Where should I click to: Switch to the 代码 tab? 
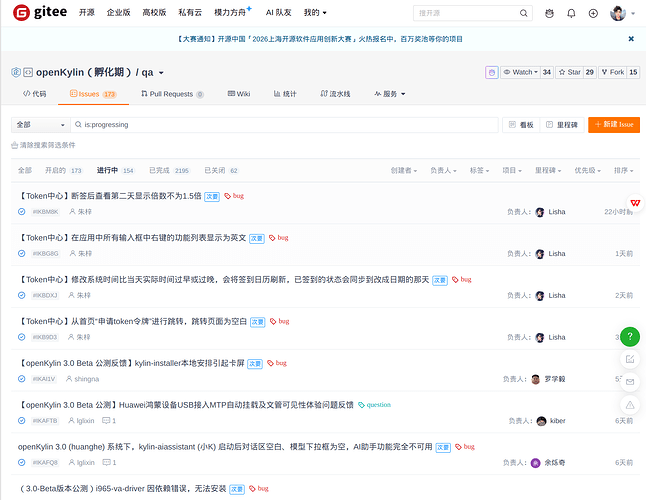click(35, 94)
